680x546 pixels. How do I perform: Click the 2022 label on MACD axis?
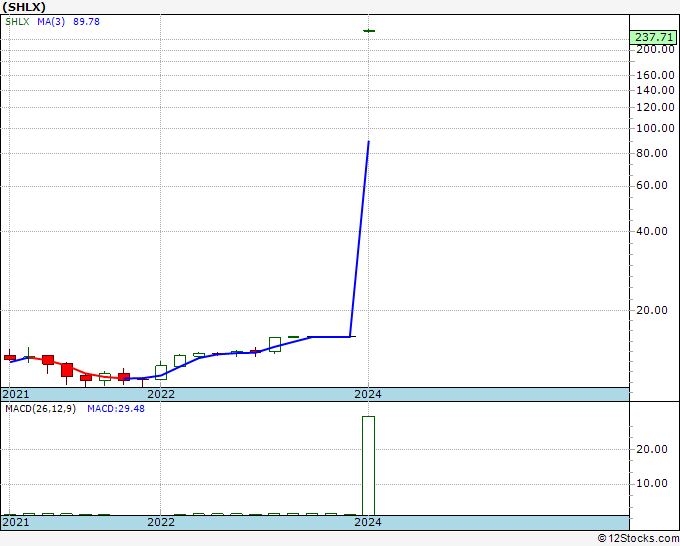point(161,522)
